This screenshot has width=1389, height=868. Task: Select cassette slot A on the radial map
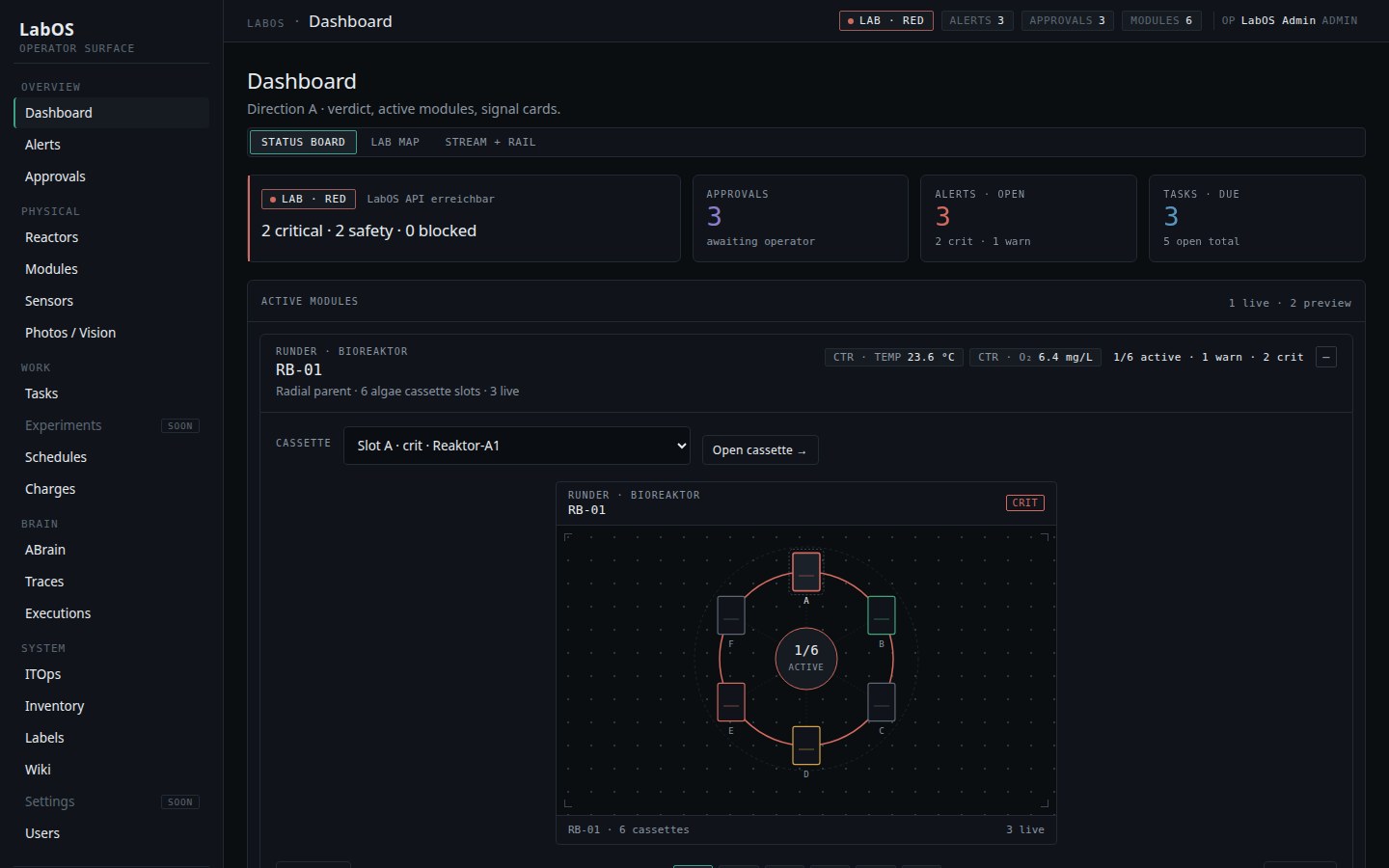click(x=806, y=572)
